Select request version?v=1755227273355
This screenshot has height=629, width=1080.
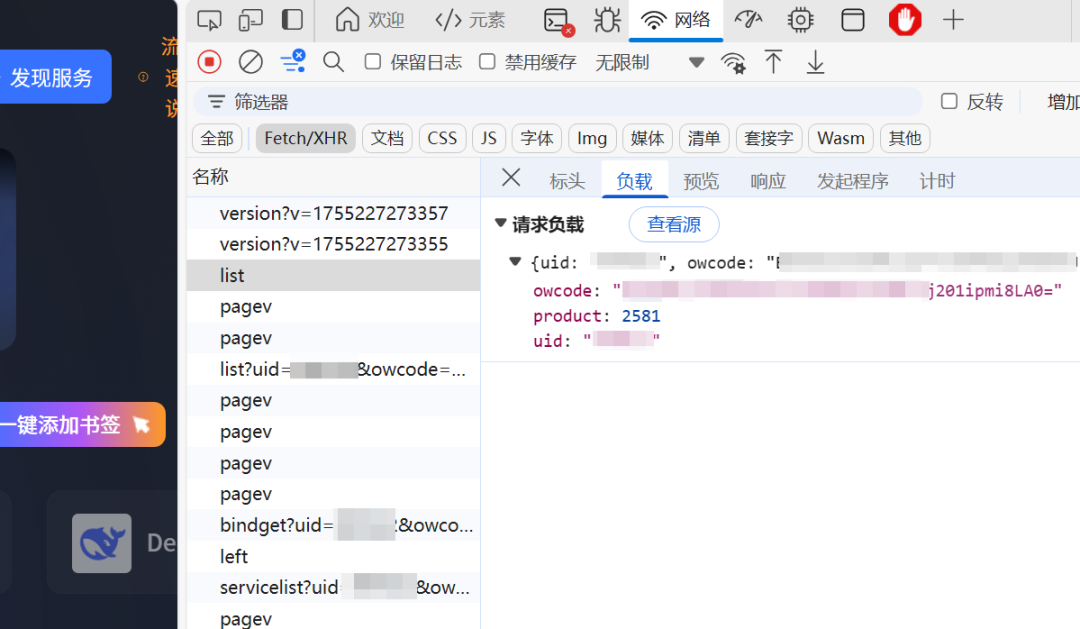coord(333,245)
